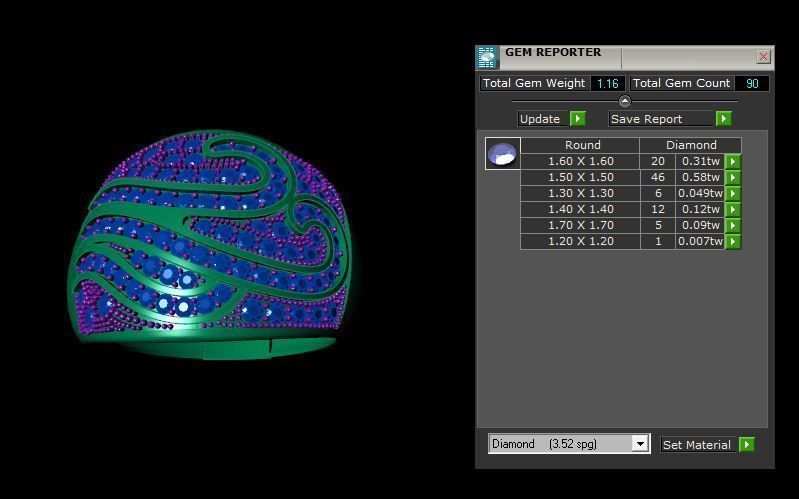This screenshot has height=499, width=799.
Task: Click green arrow for 1.50 X 1.50 row
Action: (733, 177)
